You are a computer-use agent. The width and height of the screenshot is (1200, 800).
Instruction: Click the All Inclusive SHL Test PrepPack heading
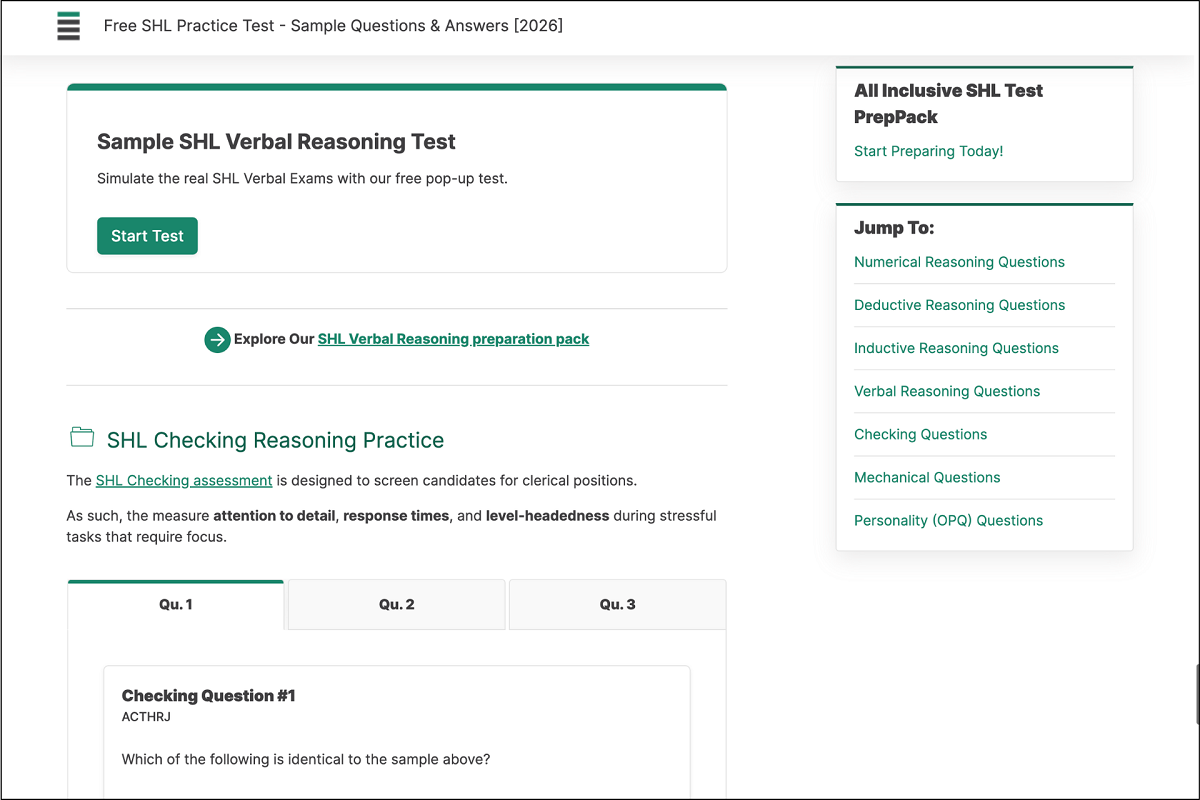point(948,103)
